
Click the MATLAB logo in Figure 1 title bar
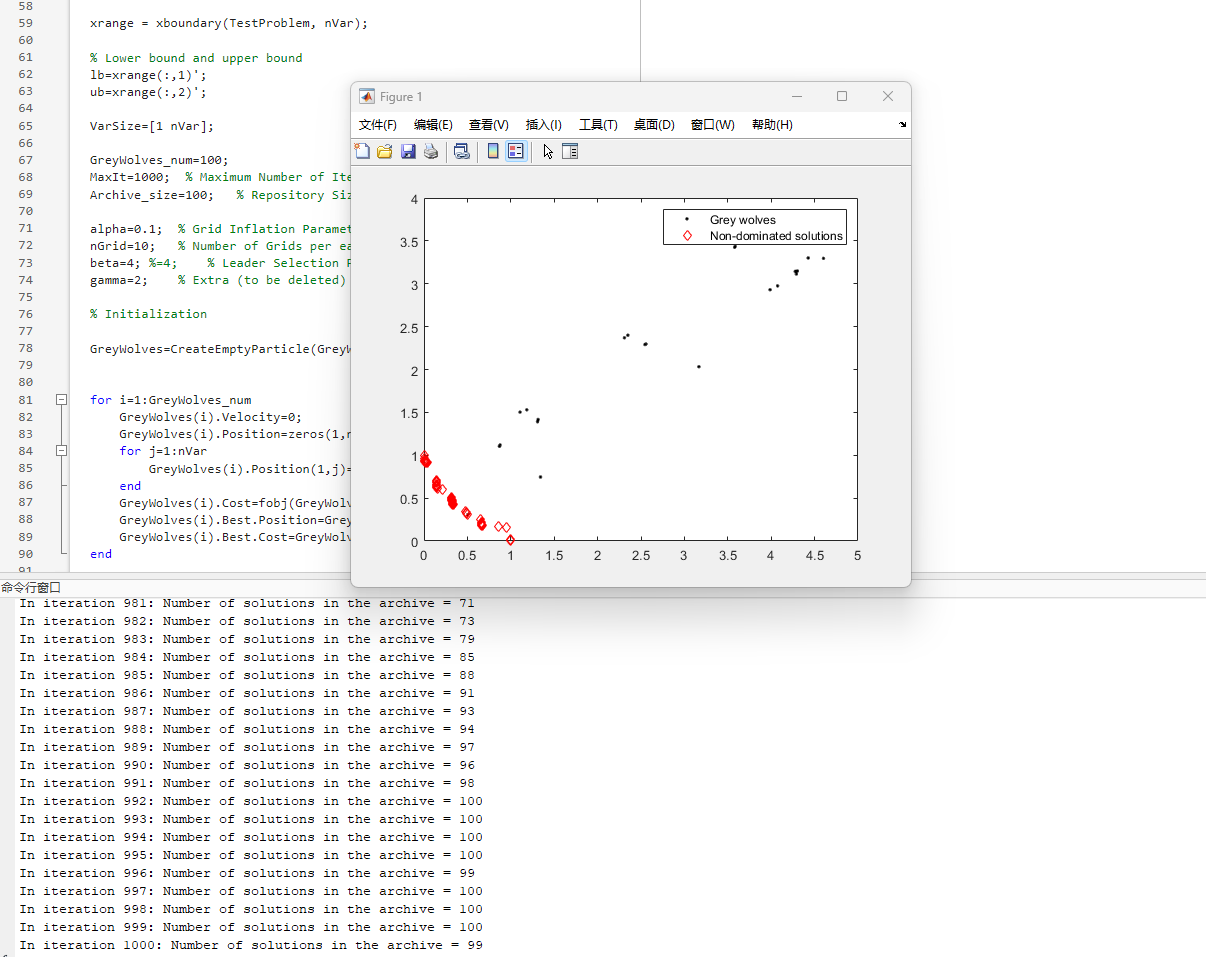tap(367, 96)
